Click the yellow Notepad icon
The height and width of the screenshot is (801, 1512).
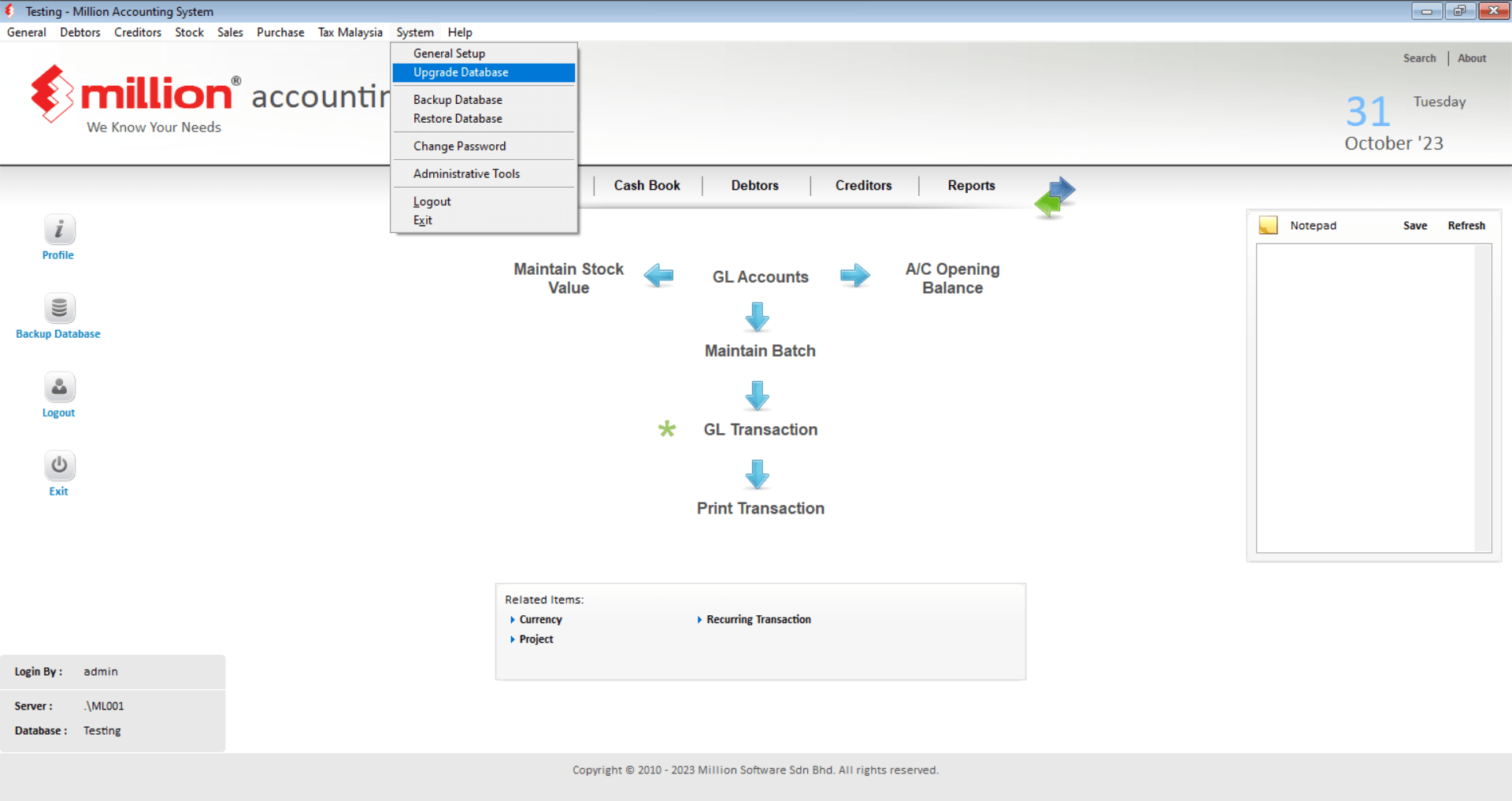coord(1268,225)
